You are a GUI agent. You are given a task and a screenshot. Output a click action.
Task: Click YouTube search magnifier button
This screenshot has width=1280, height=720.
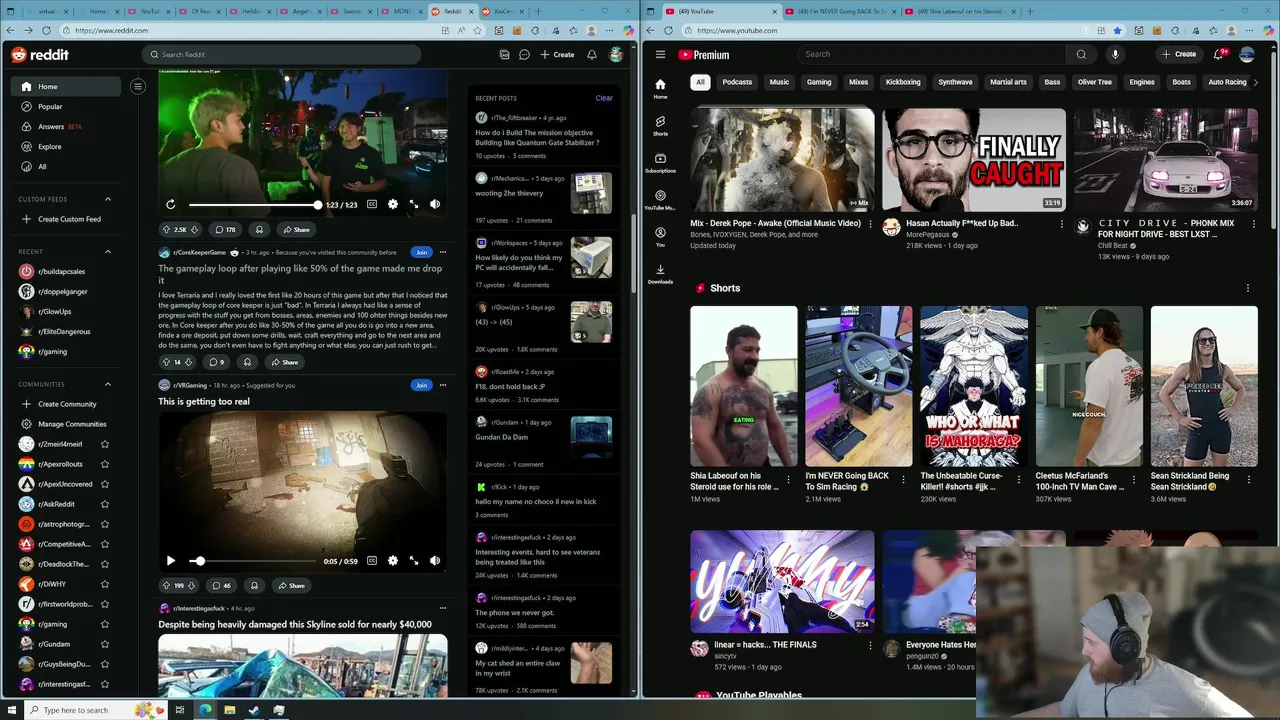1081,54
